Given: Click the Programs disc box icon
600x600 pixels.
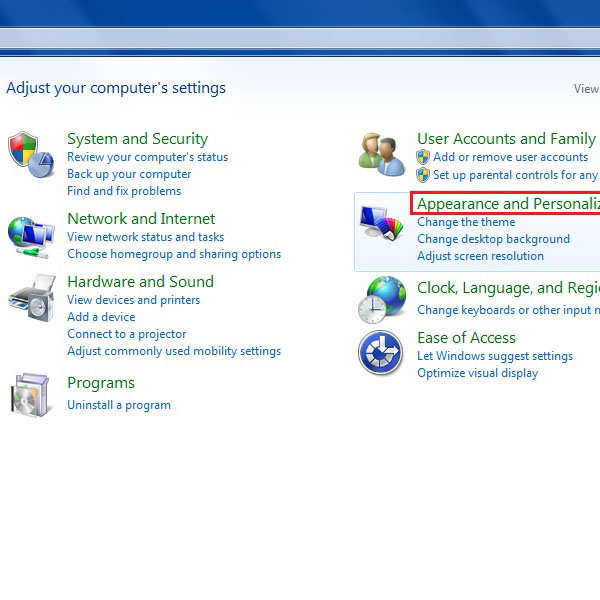Looking at the screenshot, I should coord(30,395).
